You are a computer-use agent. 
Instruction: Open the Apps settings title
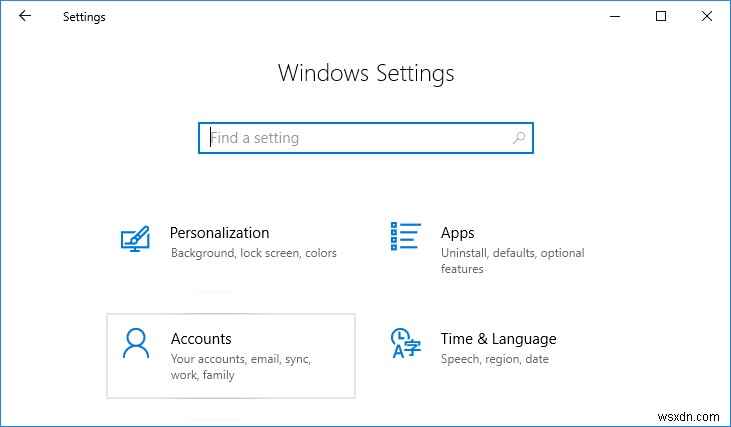point(457,233)
